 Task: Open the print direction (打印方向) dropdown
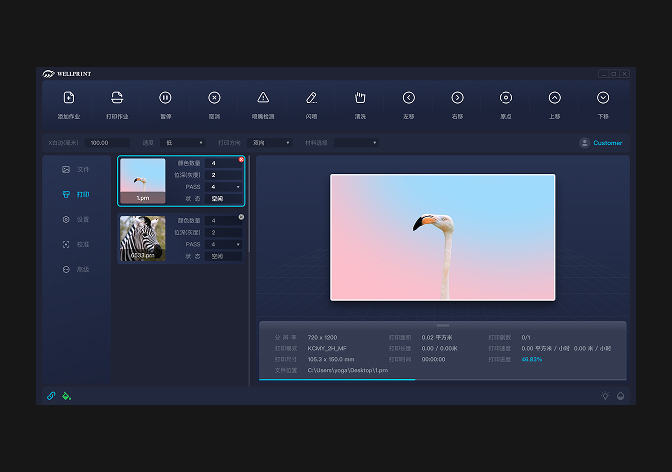[271, 143]
